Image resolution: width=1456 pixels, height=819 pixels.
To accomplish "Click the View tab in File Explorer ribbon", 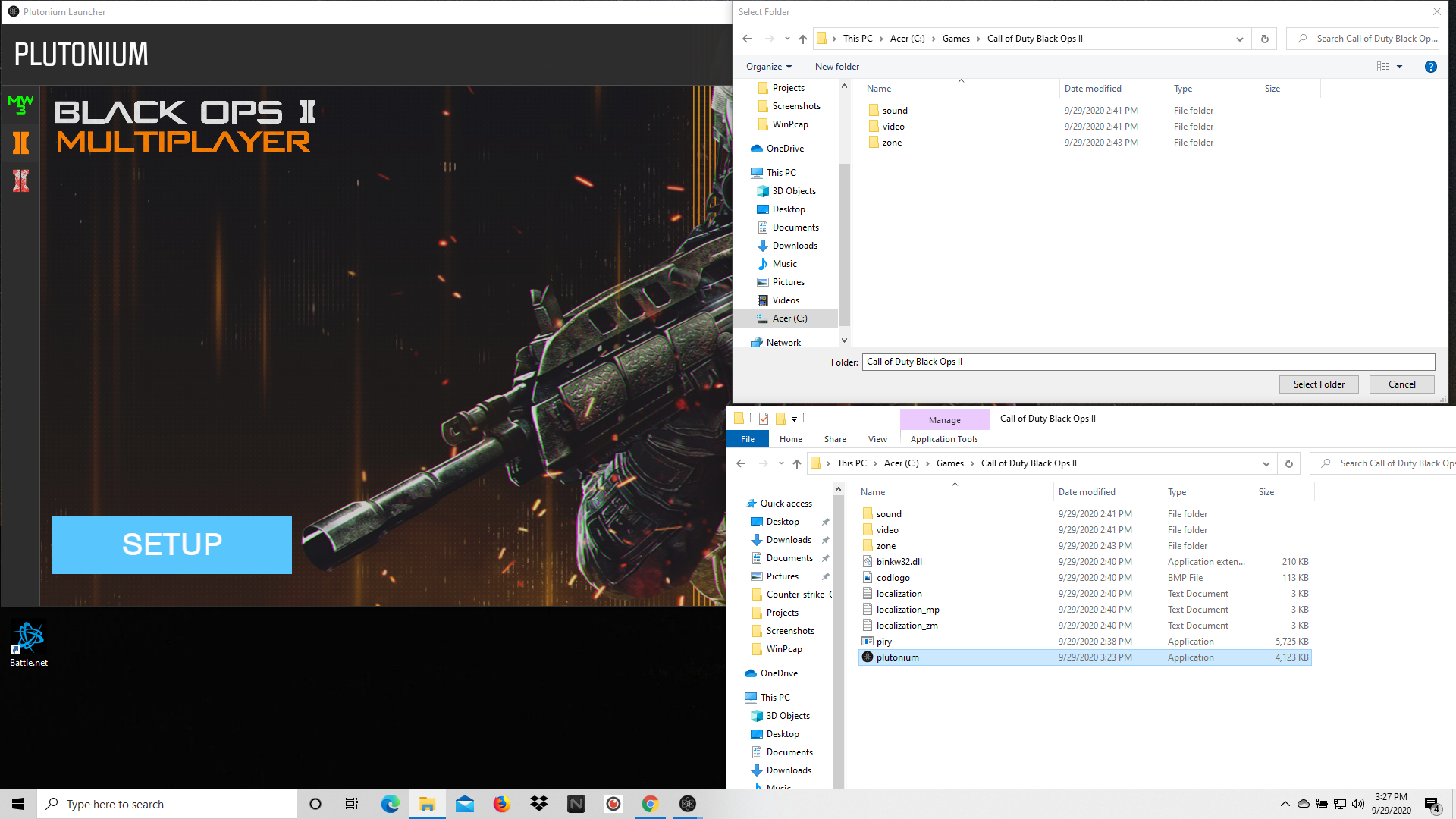I will pyautogui.click(x=877, y=439).
